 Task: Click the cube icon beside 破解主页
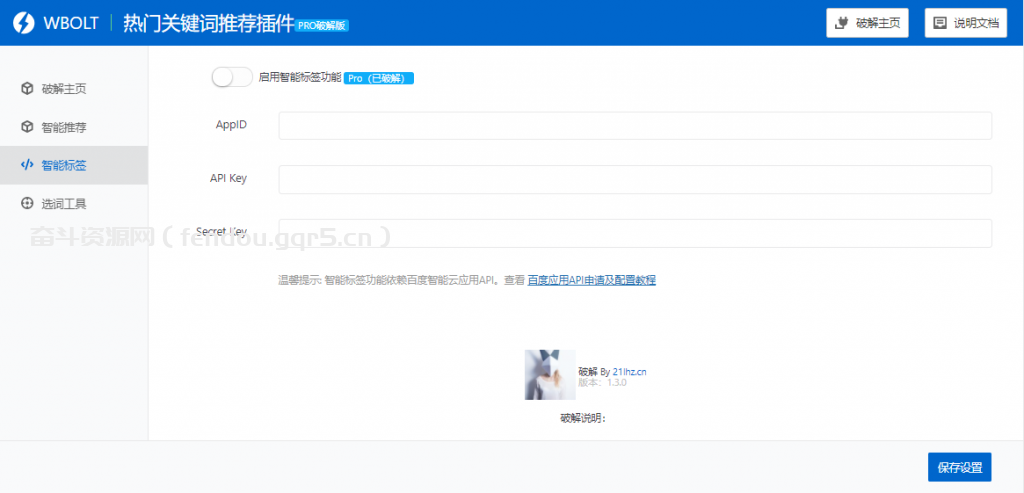click(x=27, y=89)
